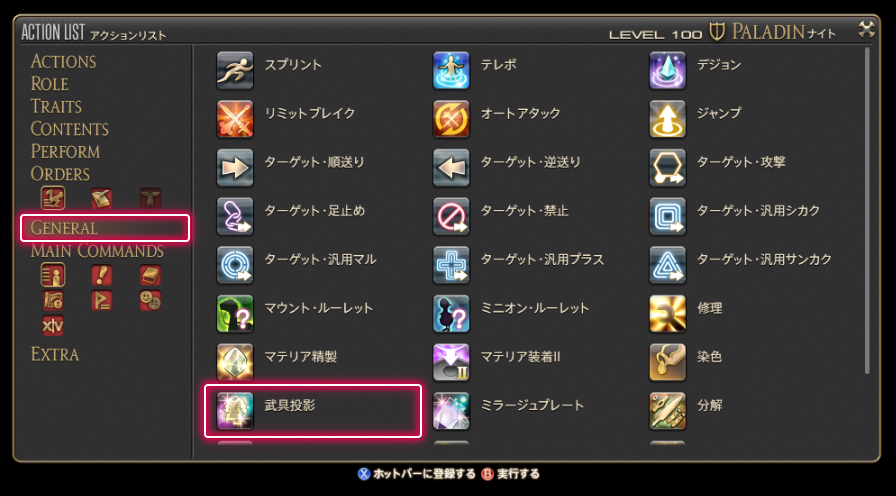Select the highlighted 武具投影 glamour action
Viewport: 896px width, 496px height.
[313, 411]
